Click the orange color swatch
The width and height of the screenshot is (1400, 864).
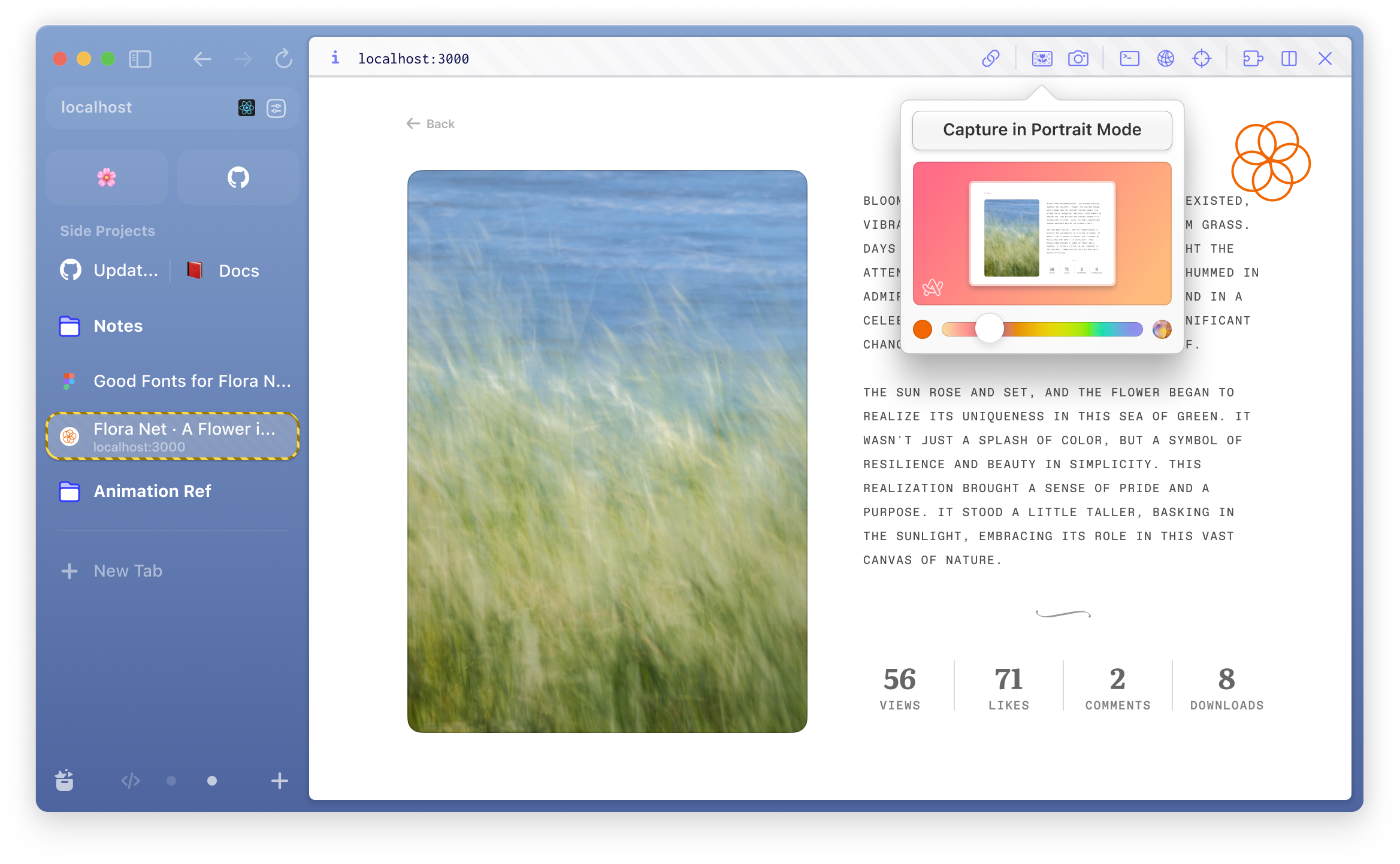pyautogui.click(x=923, y=329)
